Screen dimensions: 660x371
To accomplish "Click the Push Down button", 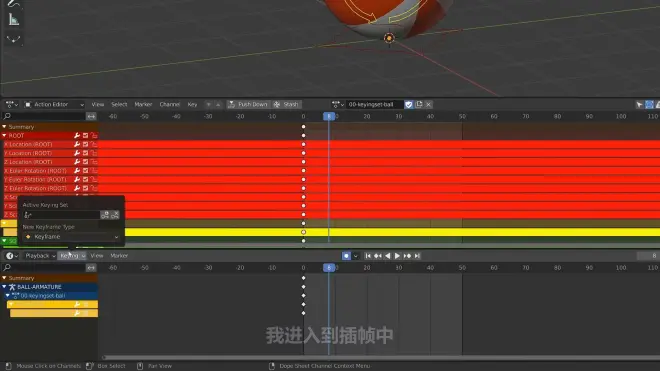I will tap(248, 104).
